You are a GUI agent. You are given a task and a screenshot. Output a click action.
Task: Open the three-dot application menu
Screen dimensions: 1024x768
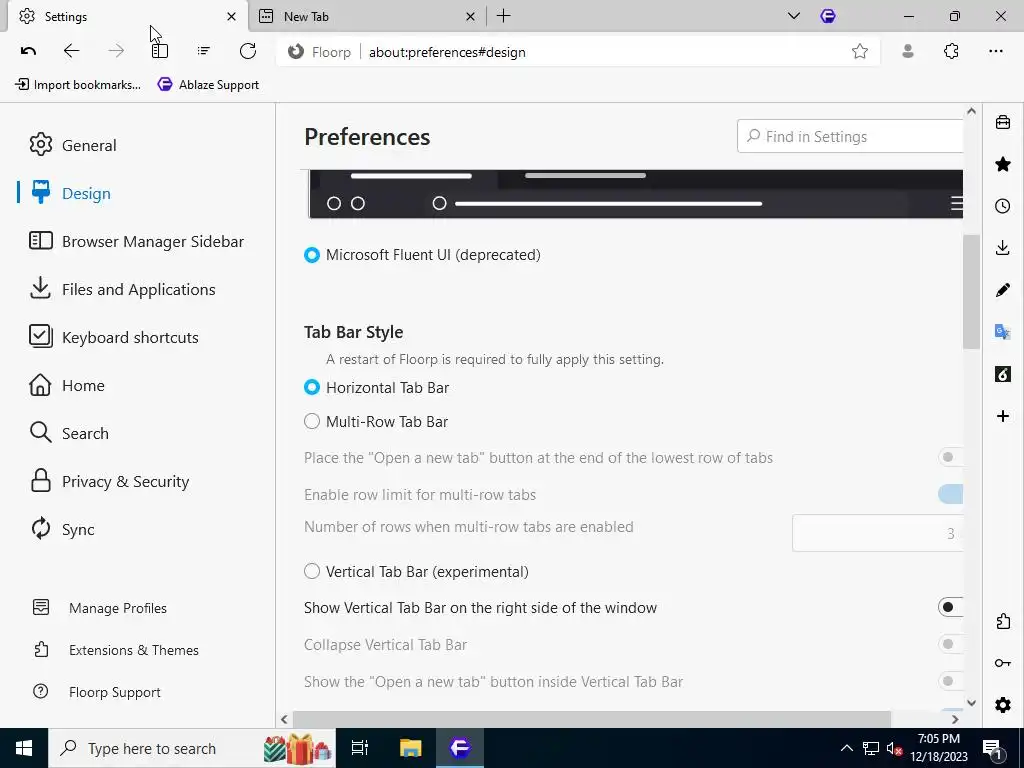(995, 51)
